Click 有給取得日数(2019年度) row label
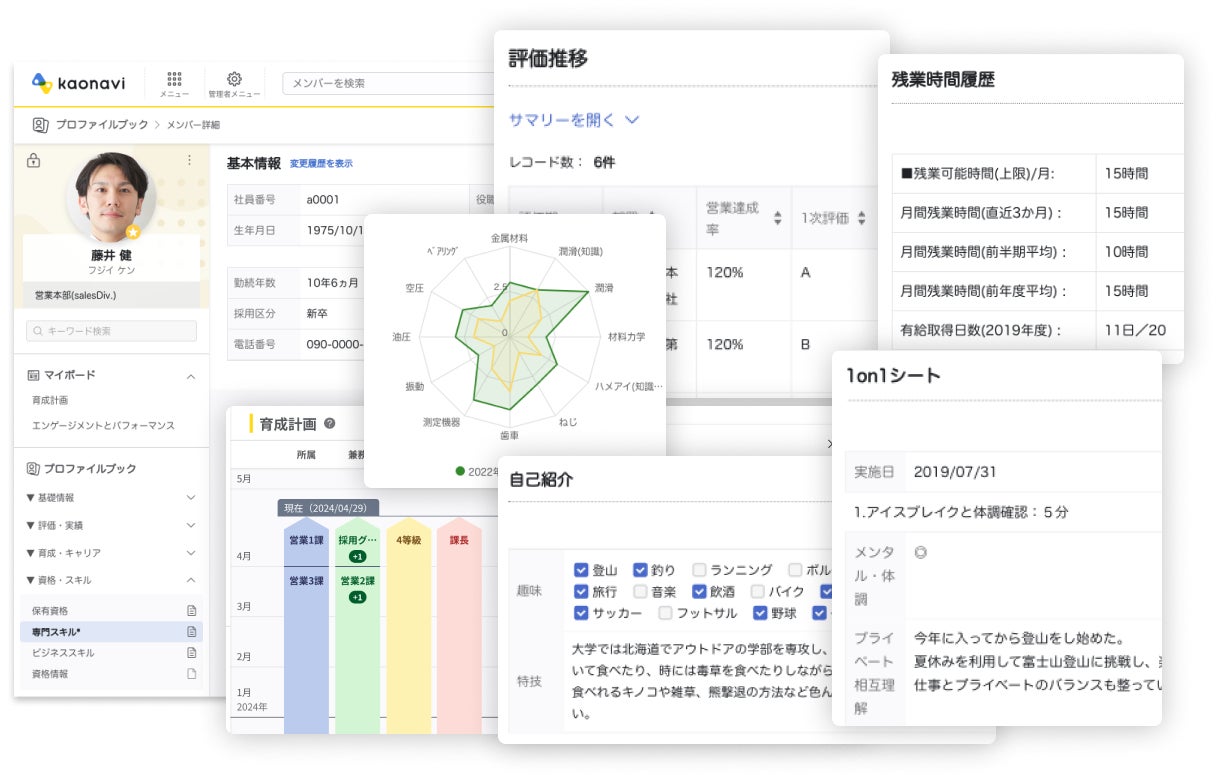 pos(982,330)
